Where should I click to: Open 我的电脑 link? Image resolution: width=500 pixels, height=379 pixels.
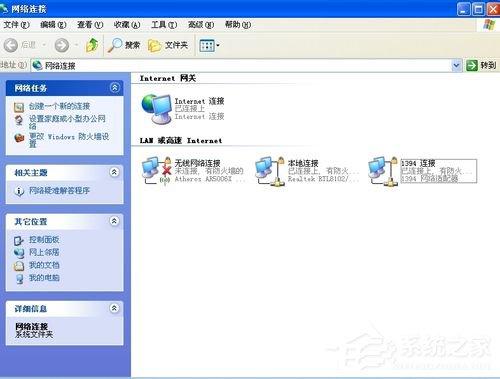[44, 277]
